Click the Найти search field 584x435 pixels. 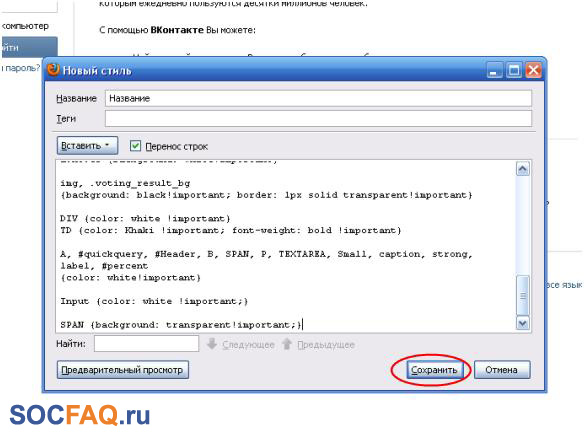pyautogui.click(x=146, y=343)
